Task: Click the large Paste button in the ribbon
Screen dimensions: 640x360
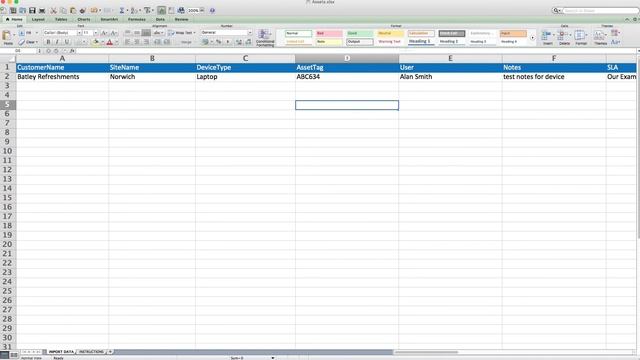Action: coord(7,37)
